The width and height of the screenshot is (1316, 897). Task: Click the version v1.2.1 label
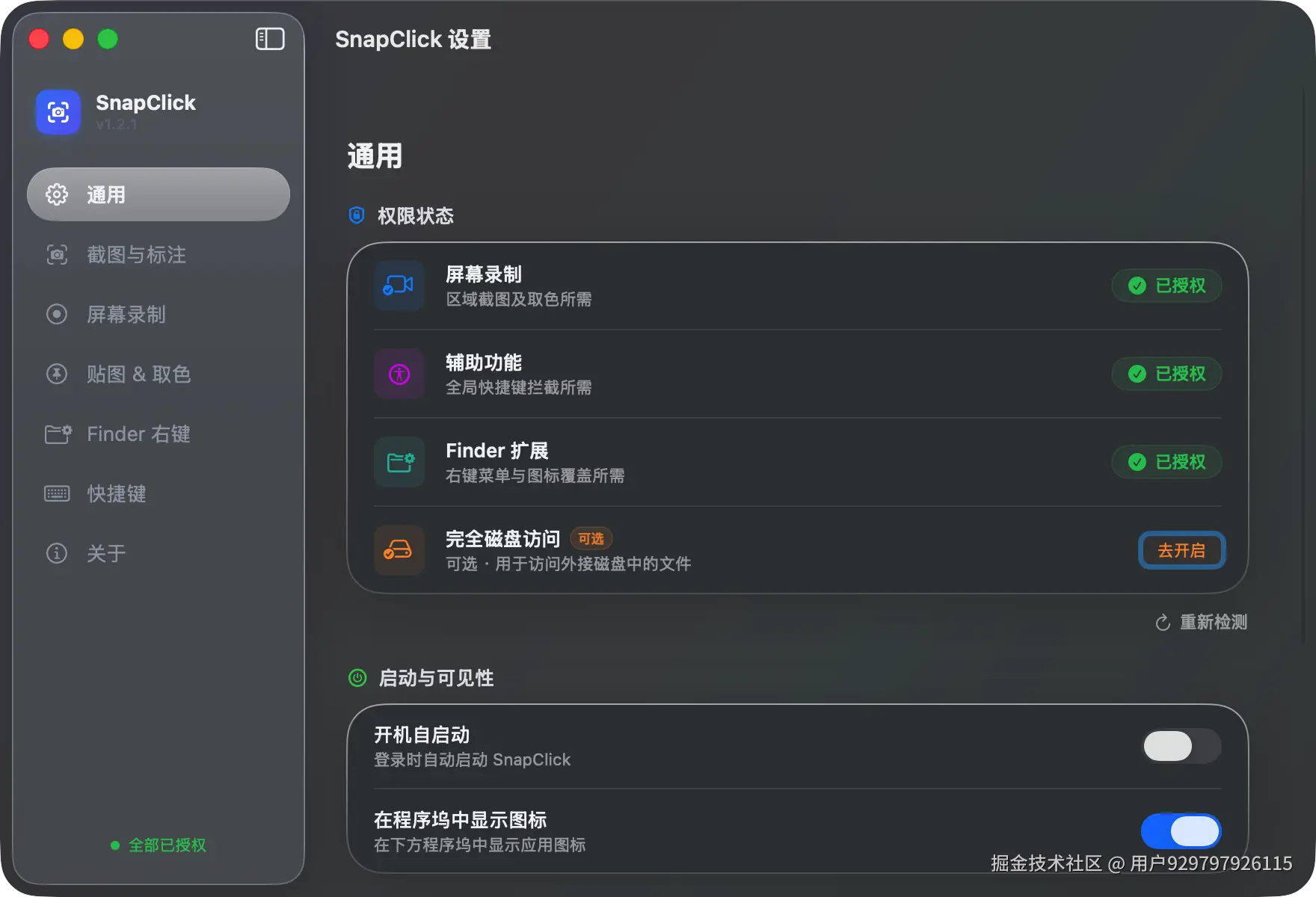[x=117, y=124]
